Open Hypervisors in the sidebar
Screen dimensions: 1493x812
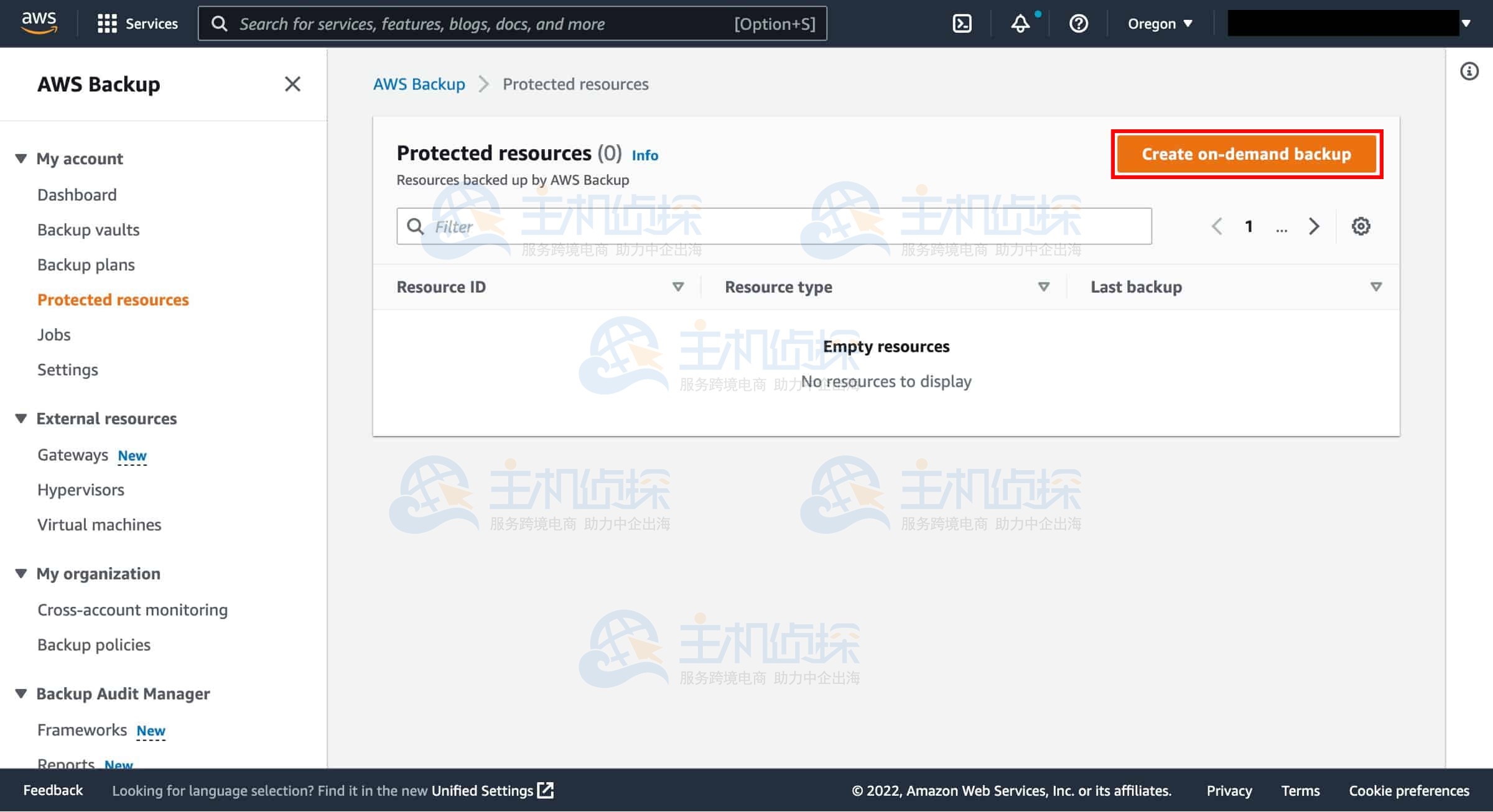click(81, 490)
